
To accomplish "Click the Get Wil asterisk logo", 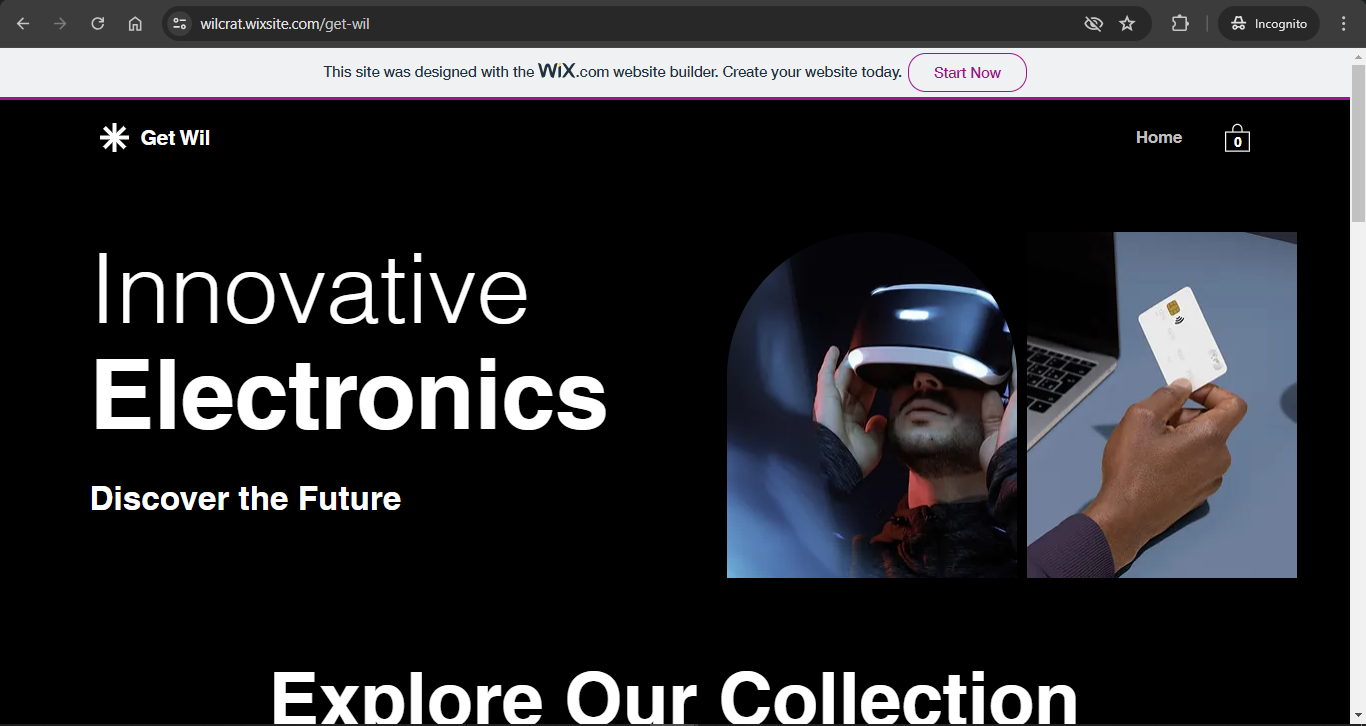I will 114,138.
